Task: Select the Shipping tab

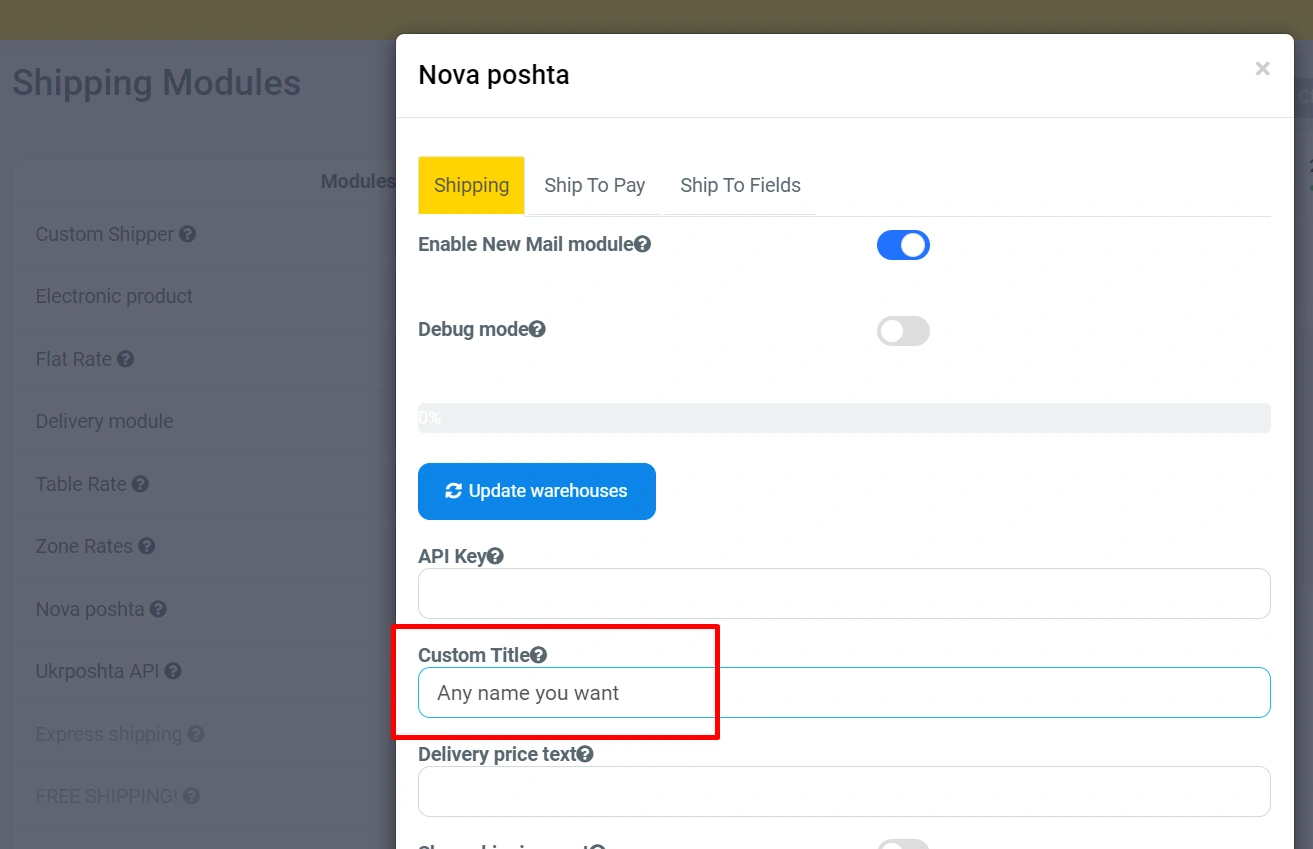Action: [471, 185]
